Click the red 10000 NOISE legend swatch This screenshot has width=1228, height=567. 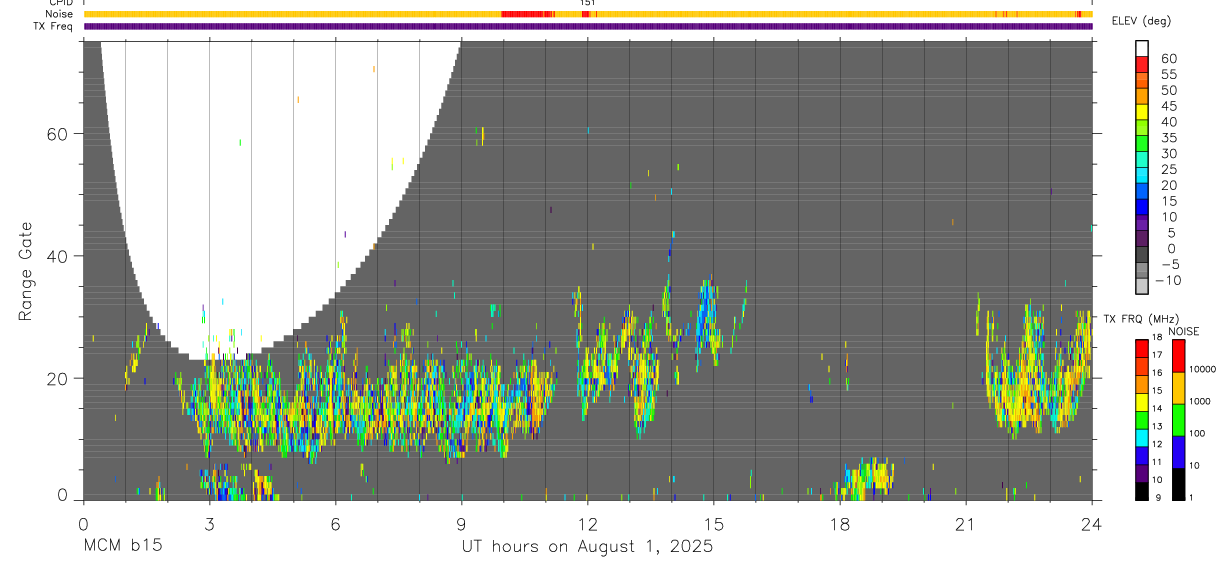1178,356
